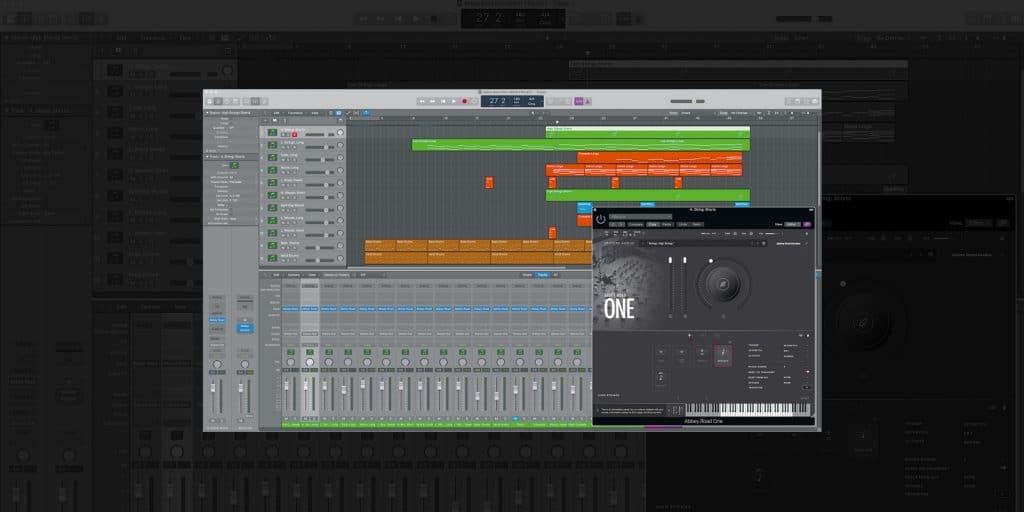This screenshot has height=512, width=1024.
Task: Open the Browsers button at top right
Action: (815, 101)
